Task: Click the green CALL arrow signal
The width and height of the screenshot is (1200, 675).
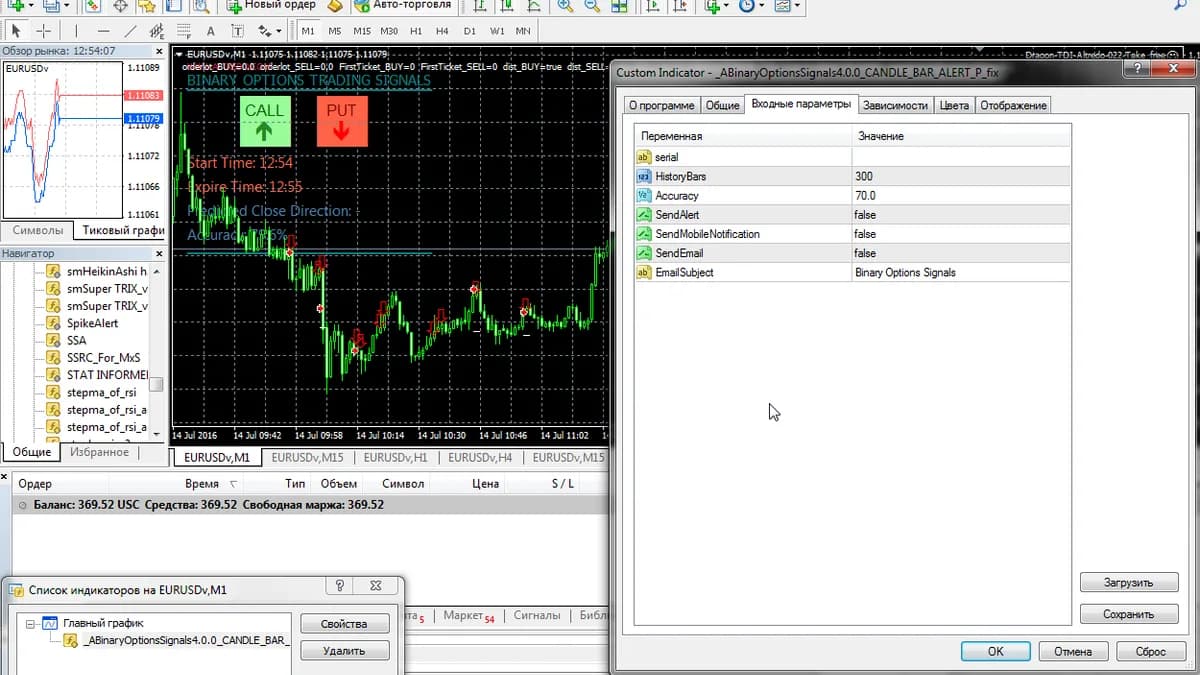Action: tap(264, 121)
